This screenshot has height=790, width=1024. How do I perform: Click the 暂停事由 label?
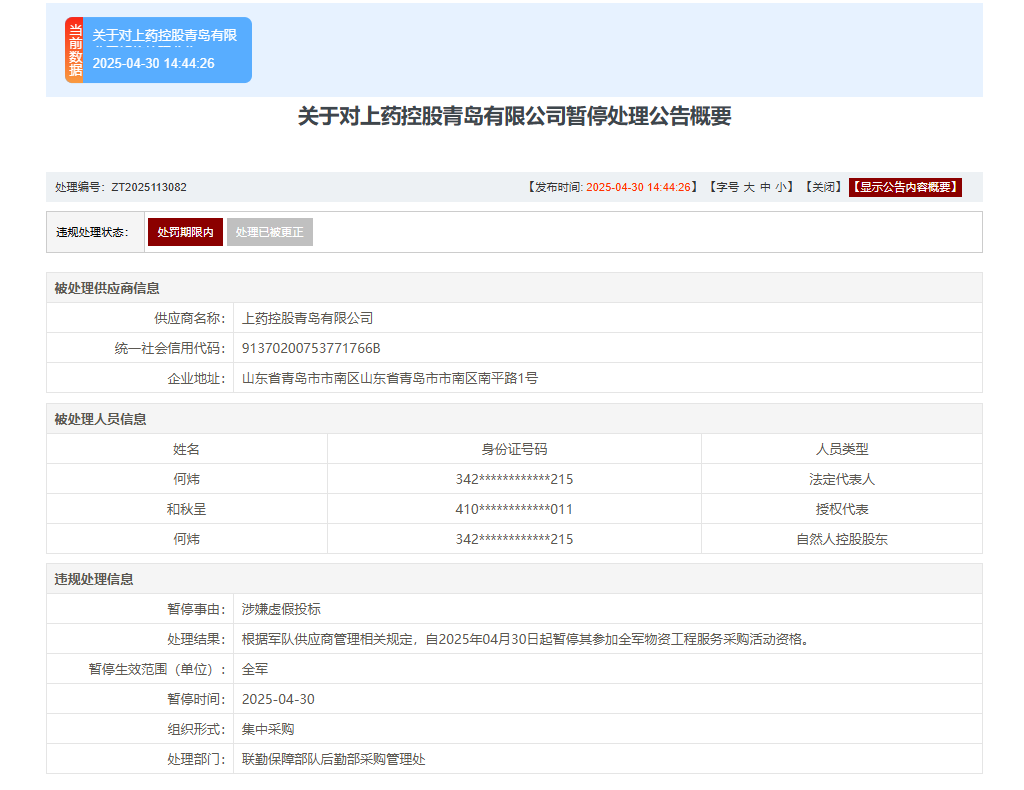pyautogui.click(x=196, y=610)
